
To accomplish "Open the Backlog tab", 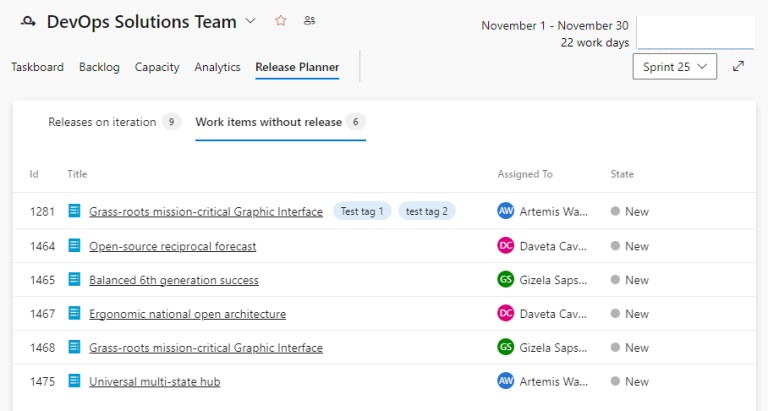I will (99, 67).
